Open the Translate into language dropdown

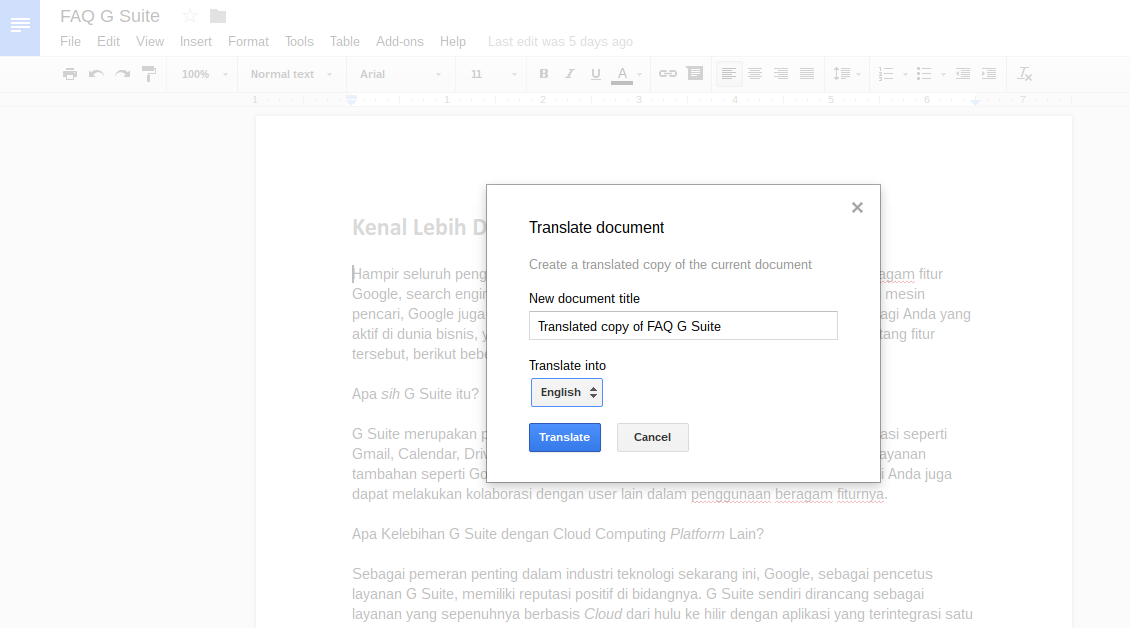coord(567,393)
